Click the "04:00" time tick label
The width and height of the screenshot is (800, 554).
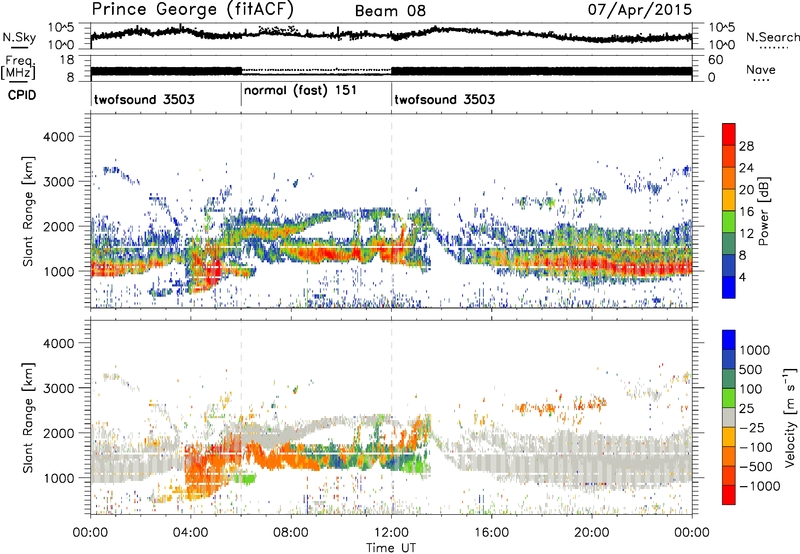pos(190,533)
